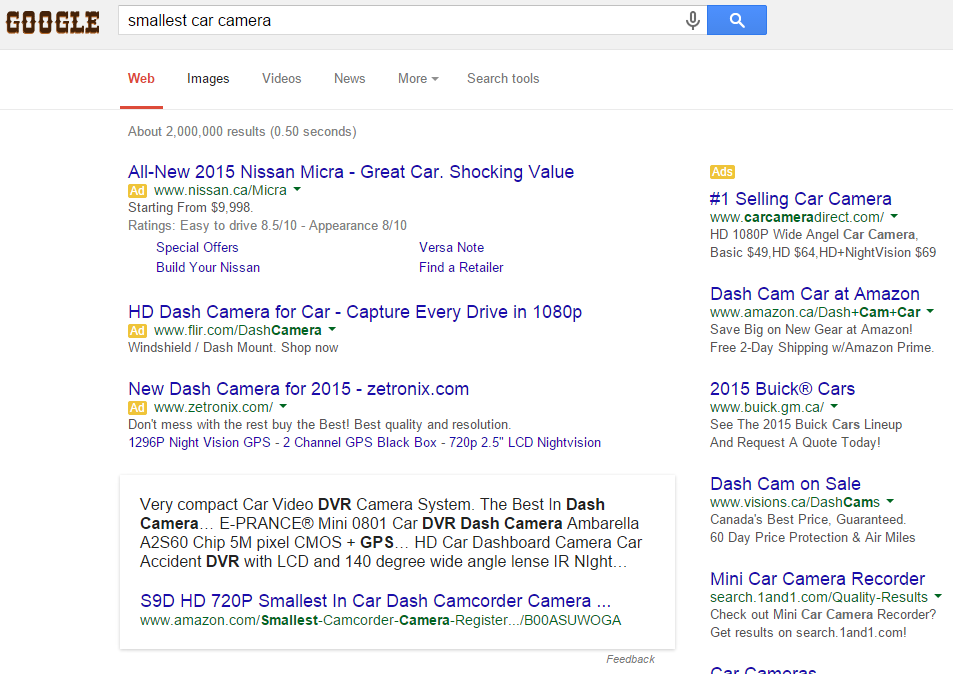Click the Ad badge beside nissan.ca/Micra
This screenshot has height=674, width=953.
pyautogui.click(x=138, y=190)
